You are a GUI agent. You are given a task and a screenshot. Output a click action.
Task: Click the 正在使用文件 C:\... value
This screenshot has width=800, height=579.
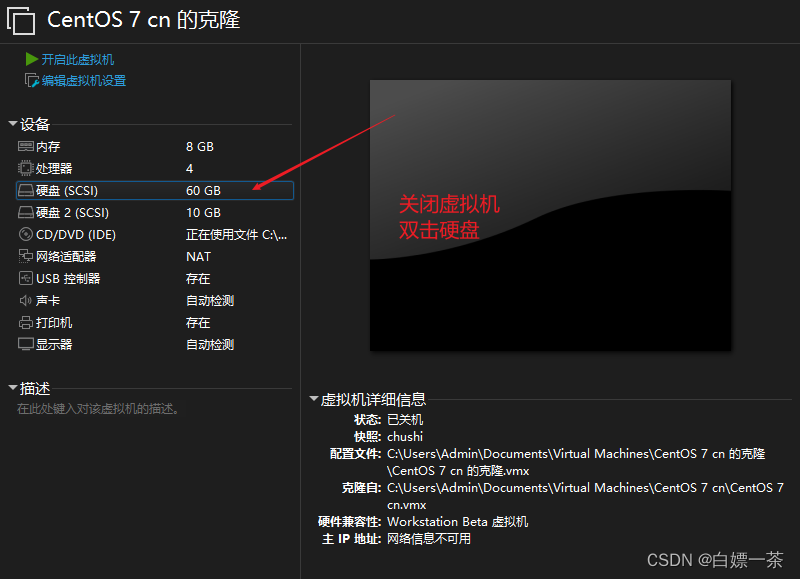[237, 234]
